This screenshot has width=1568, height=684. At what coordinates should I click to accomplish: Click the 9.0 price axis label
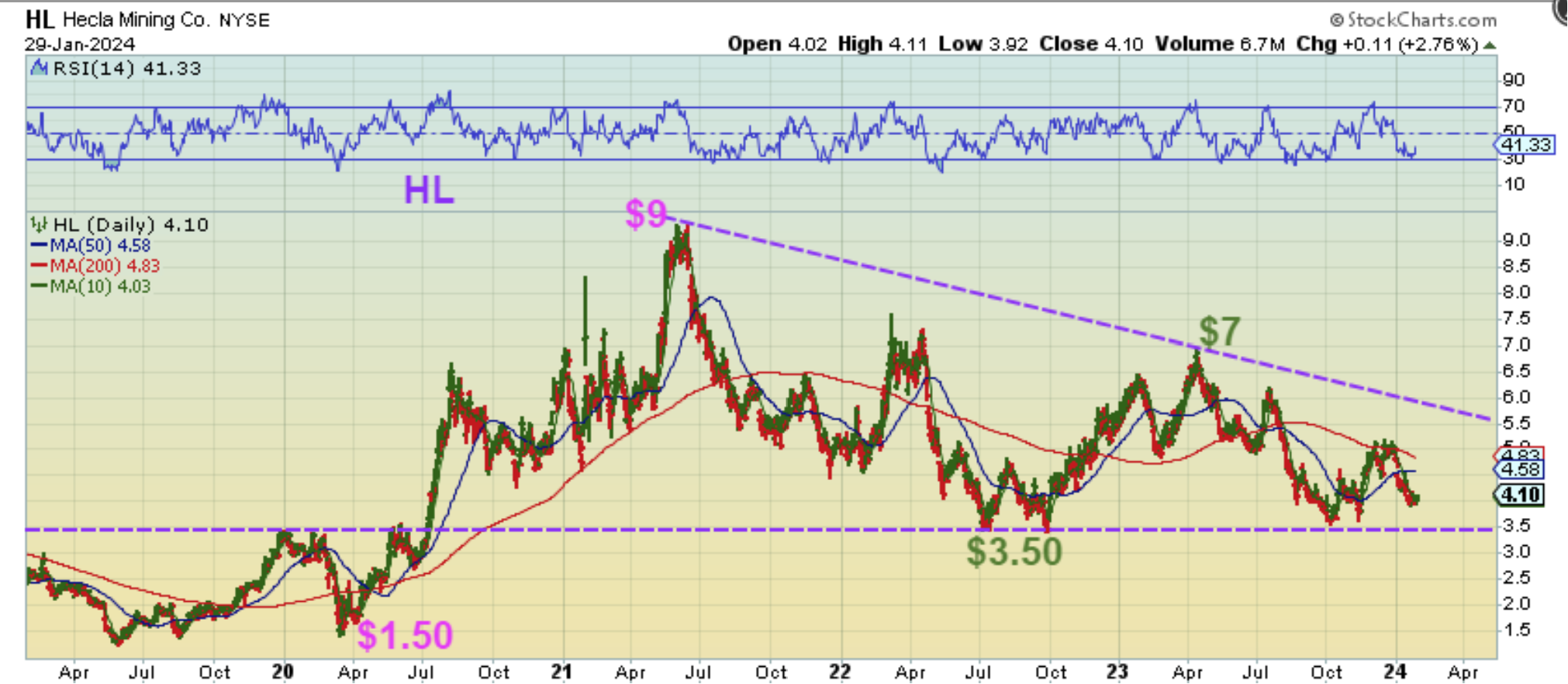[x=1516, y=240]
